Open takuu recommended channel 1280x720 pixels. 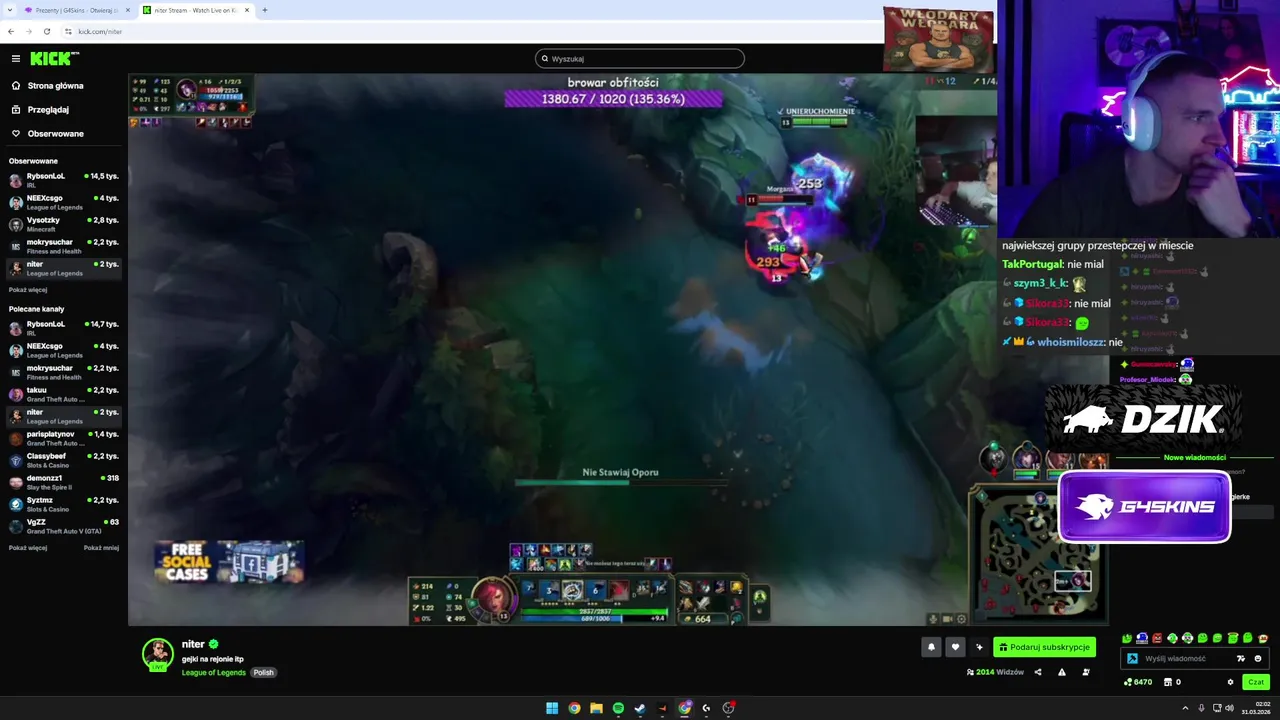(x=64, y=394)
